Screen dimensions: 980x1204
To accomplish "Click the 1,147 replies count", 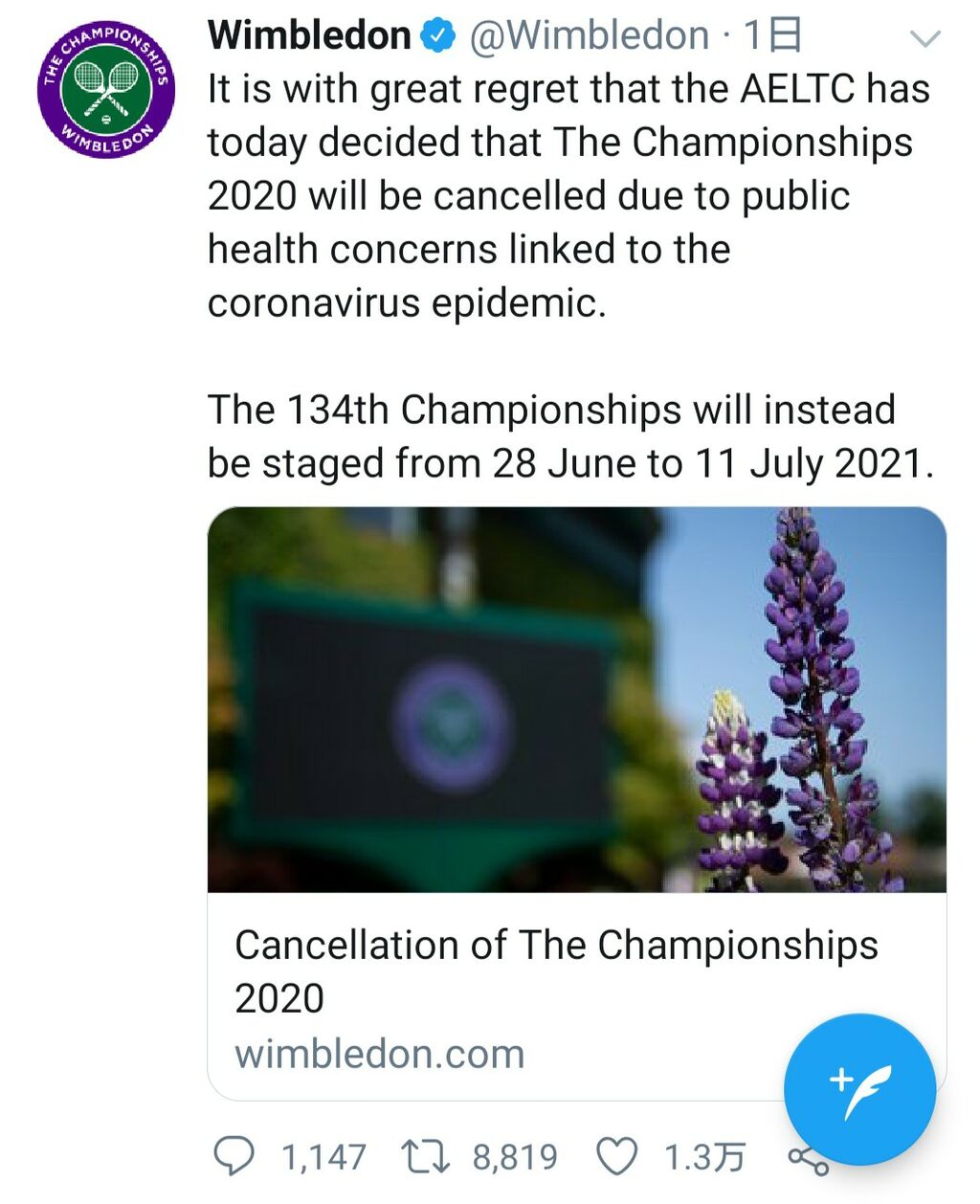I will [323, 1157].
